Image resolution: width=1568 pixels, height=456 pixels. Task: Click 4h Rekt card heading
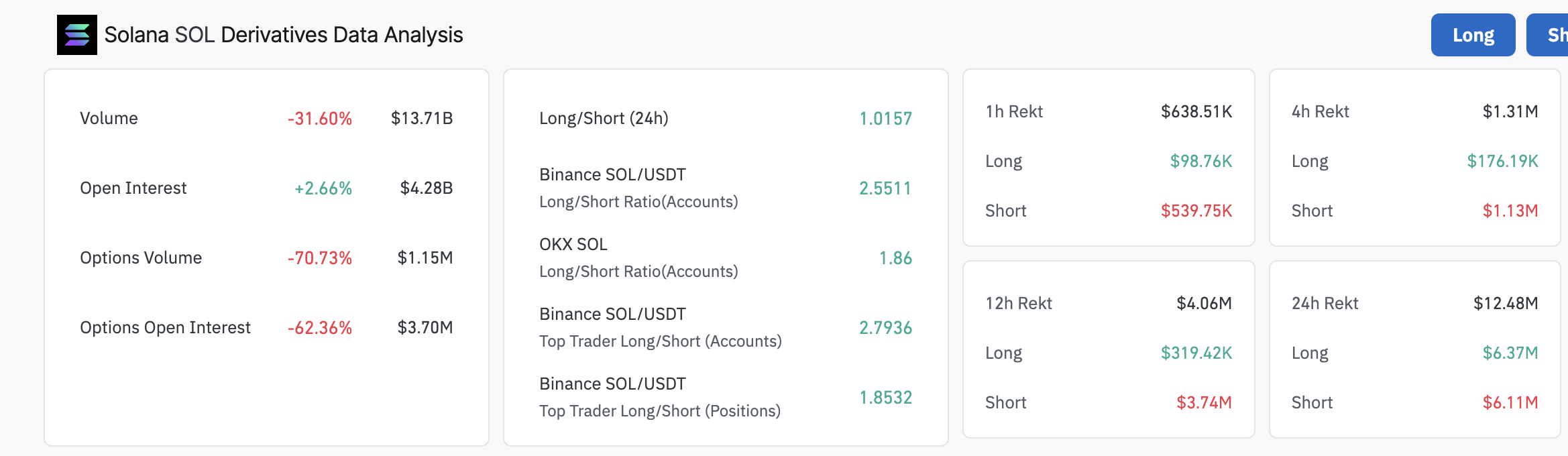click(1320, 111)
